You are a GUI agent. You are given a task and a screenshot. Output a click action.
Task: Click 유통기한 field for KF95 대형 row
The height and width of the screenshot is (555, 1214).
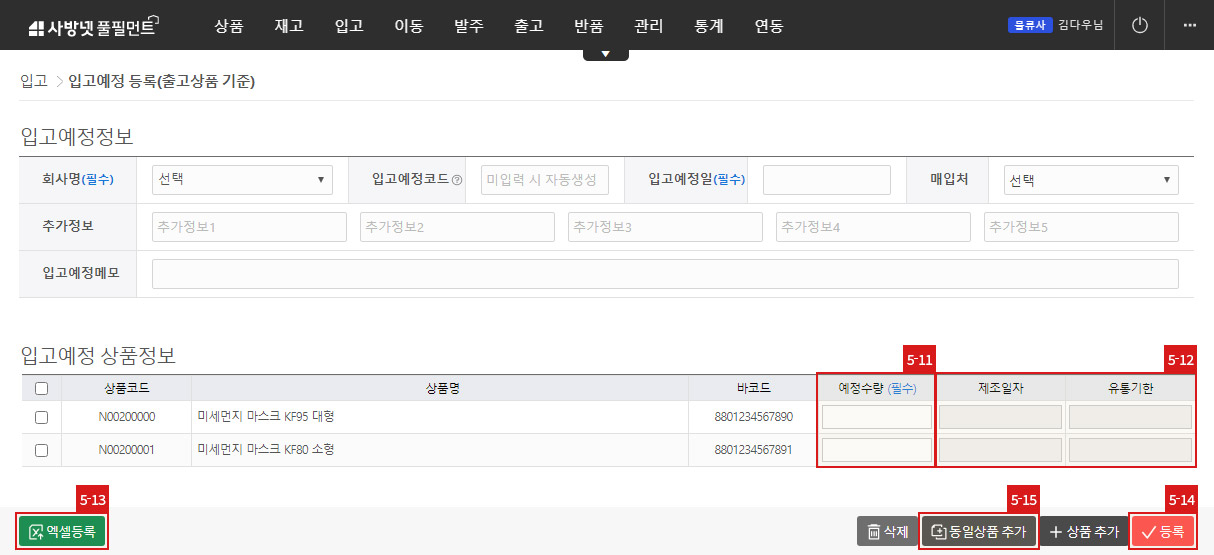pos(1130,417)
